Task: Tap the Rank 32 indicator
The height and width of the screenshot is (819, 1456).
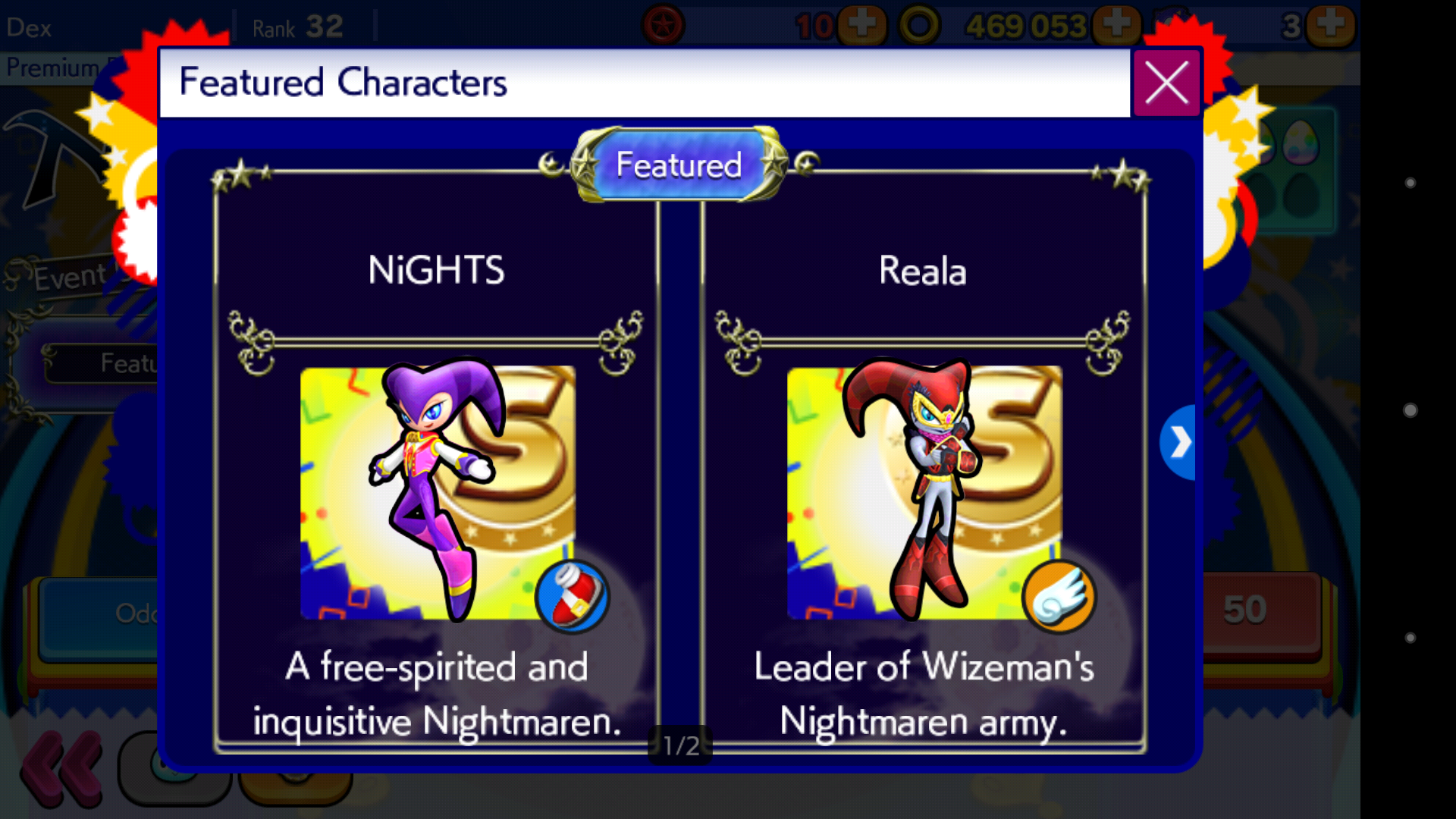Action: click(x=298, y=27)
